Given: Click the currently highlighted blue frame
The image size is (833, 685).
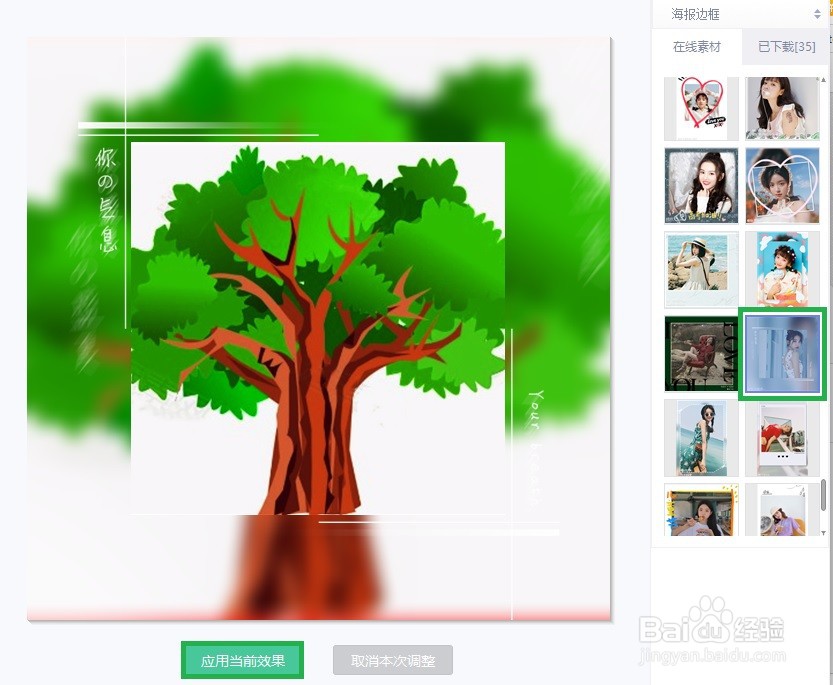Looking at the screenshot, I should [x=783, y=352].
